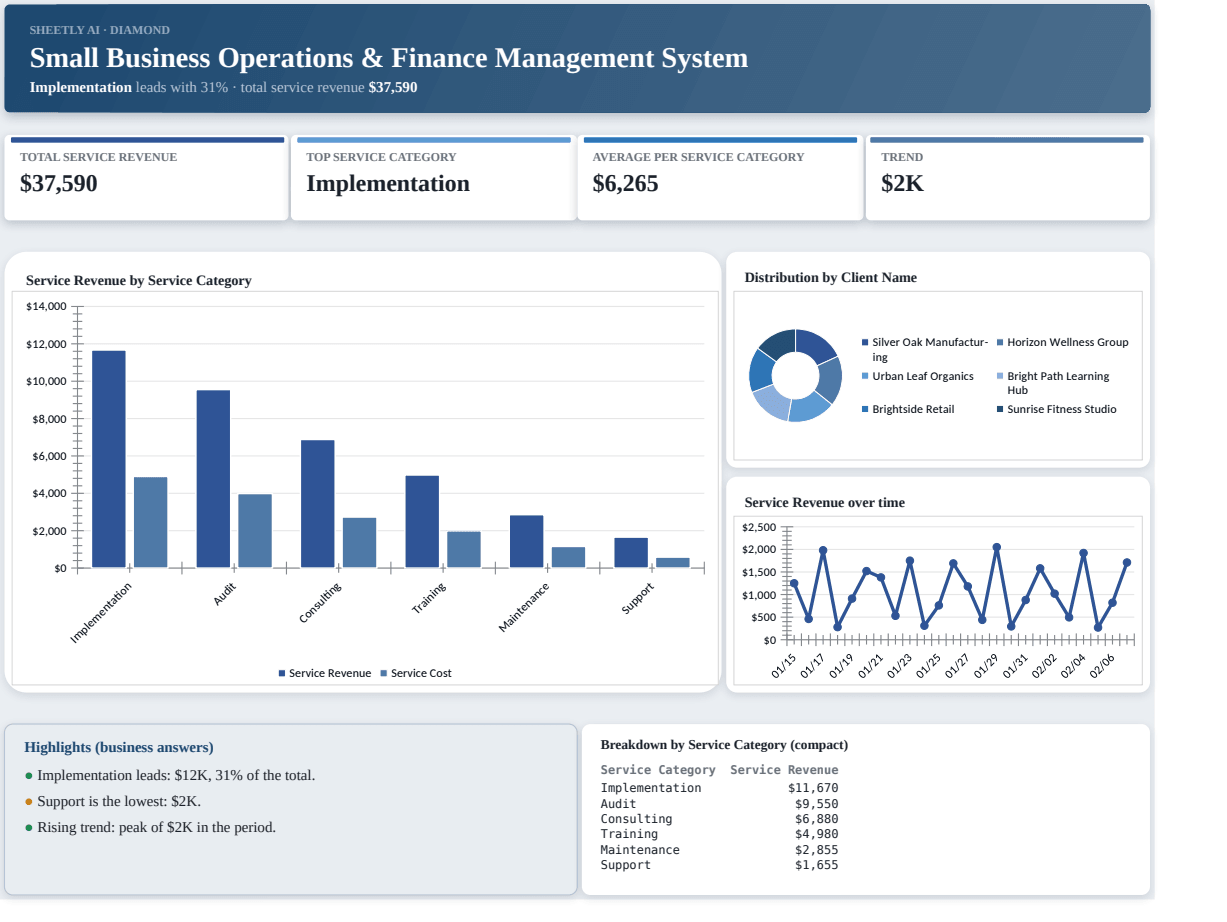Select the Implementation Service Cost bar
Image resolution: width=1227 pixels, height=922 pixels.
point(151,522)
